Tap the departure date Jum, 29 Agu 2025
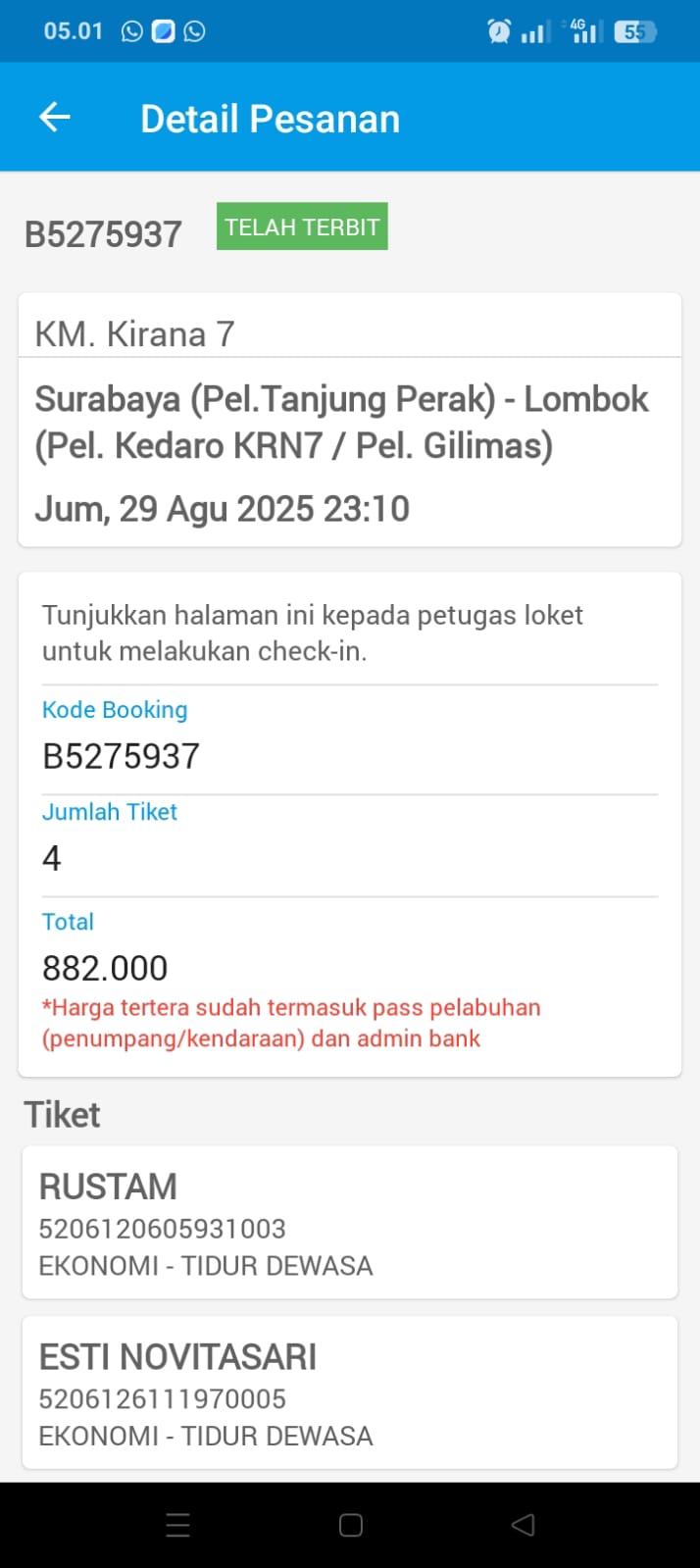Image resolution: width=700 pixels, height=1568 pixels. coord(222,509)
